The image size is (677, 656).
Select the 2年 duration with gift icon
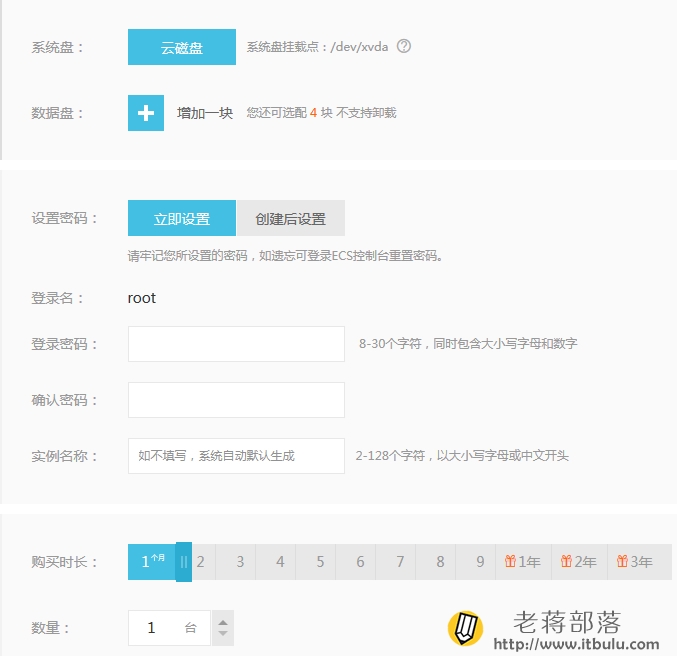coord(579,561)
